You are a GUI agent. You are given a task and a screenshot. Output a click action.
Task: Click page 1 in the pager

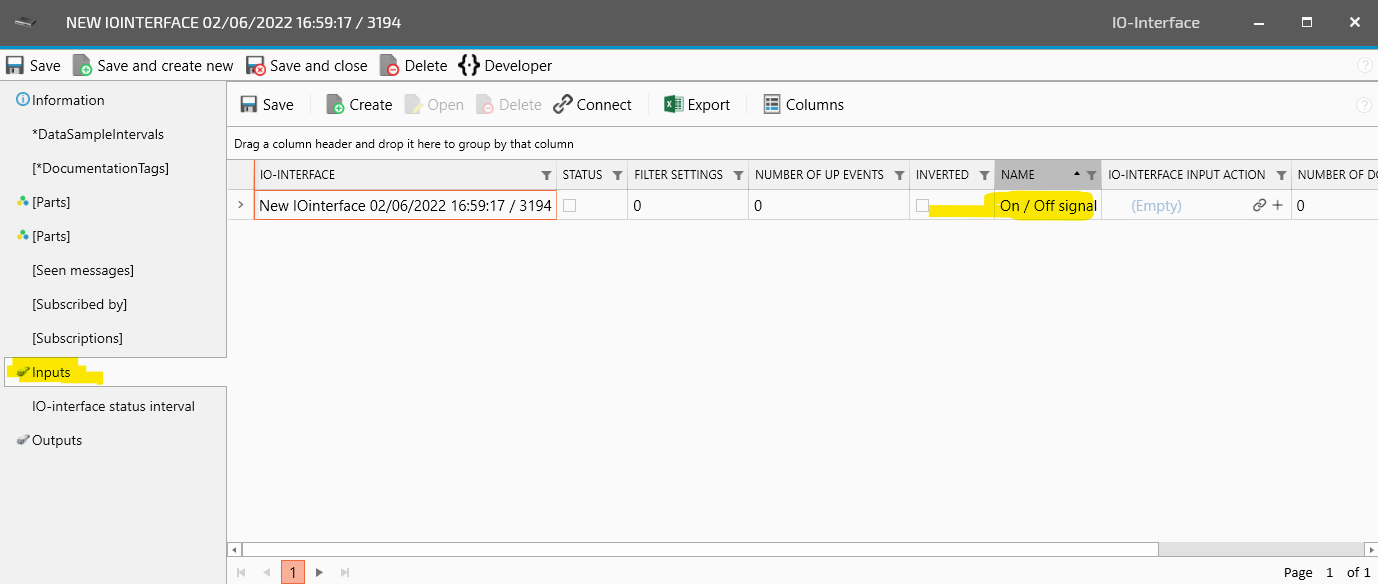click(292, 572)
